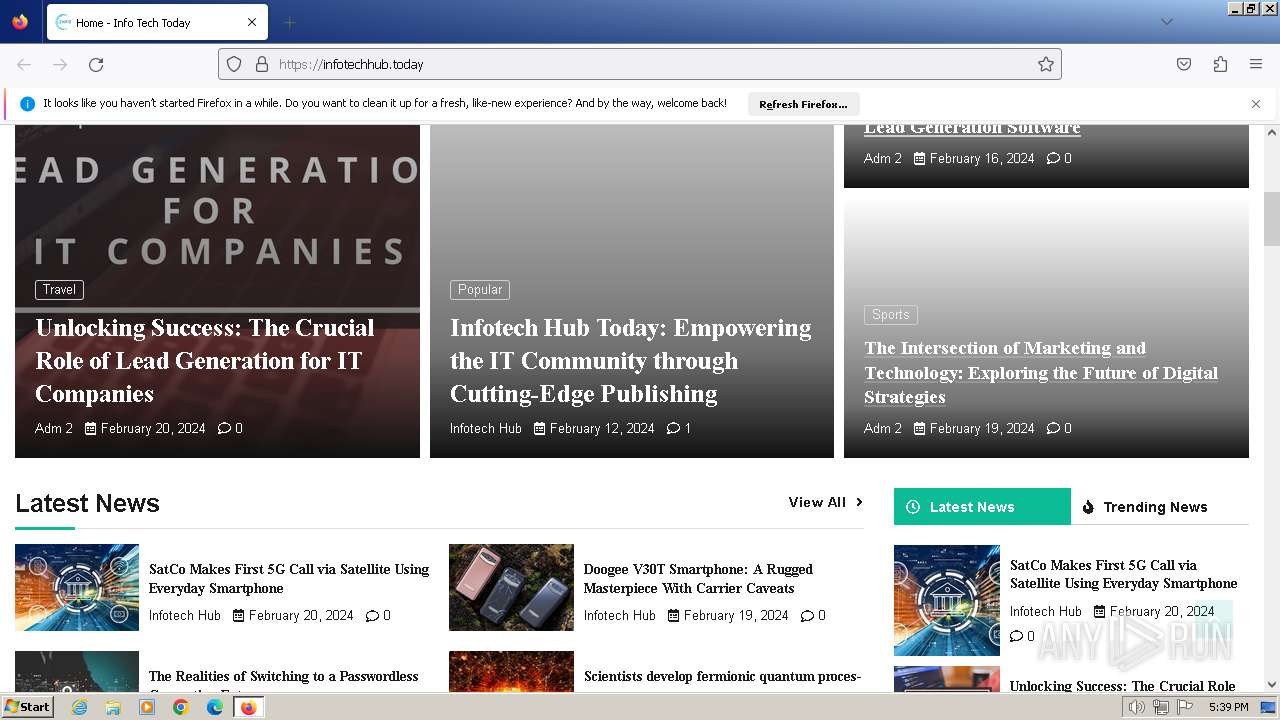This screenshot has height=720, width=1280.
Task: Click scrollbar down arrow
Action: [1271, 685]
